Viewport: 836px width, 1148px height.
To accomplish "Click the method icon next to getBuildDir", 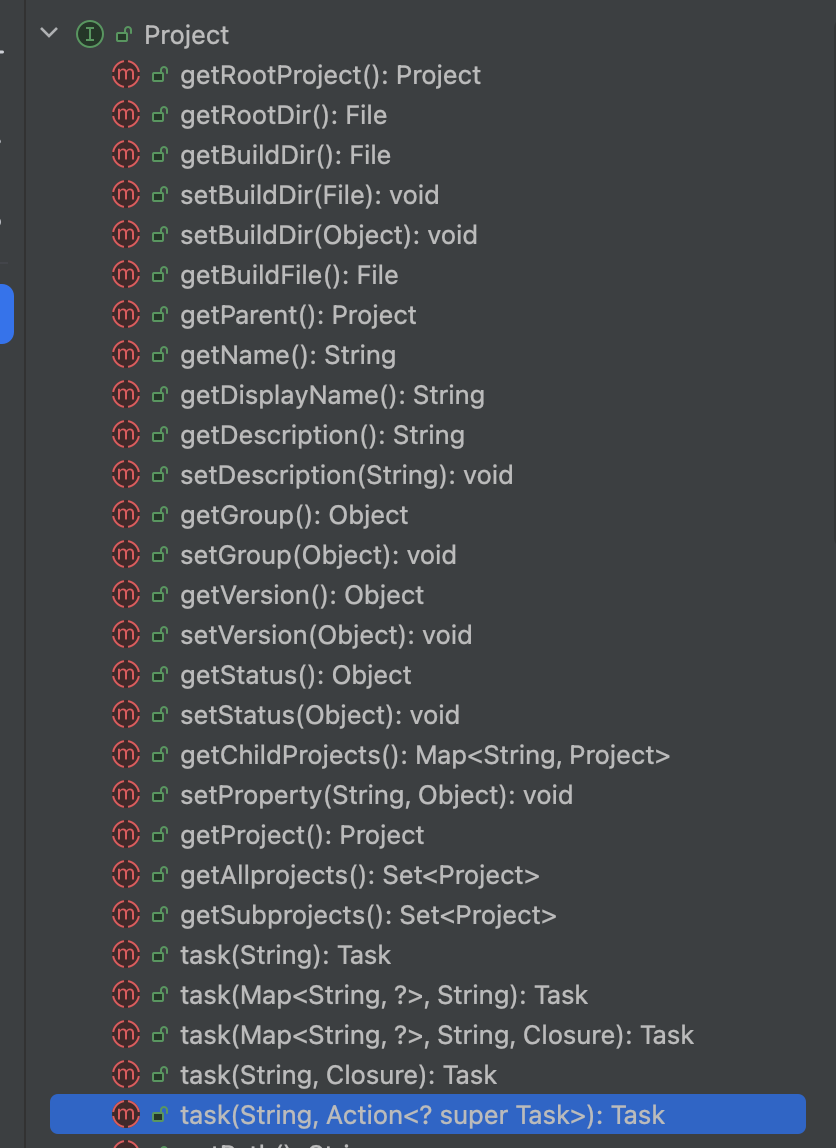I will coord(125,154).
